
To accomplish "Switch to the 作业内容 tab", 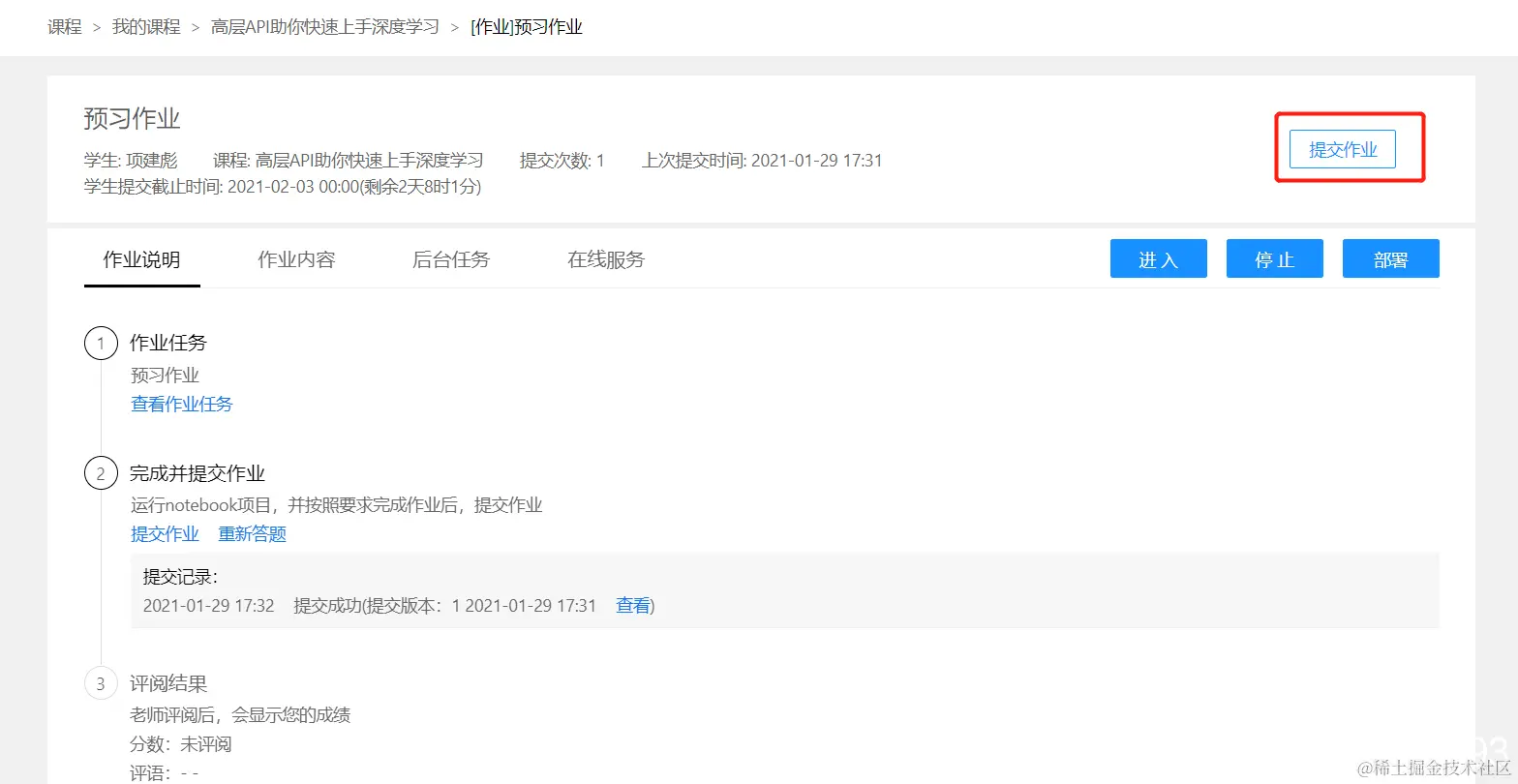I will pyautogui.click(x=296, y=259).
